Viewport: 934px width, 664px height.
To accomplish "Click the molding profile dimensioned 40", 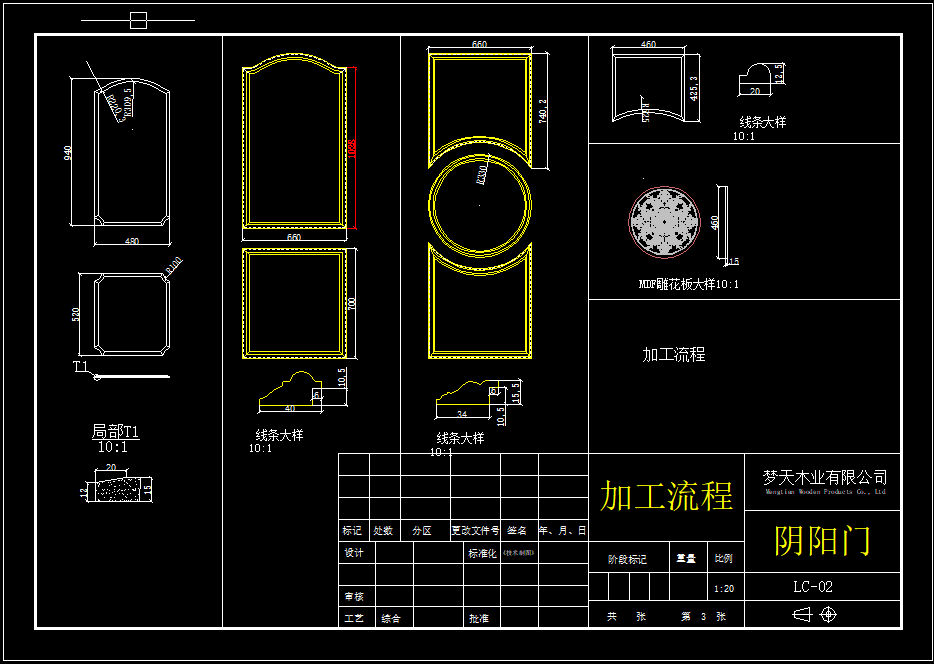I will tap(290, 392).
